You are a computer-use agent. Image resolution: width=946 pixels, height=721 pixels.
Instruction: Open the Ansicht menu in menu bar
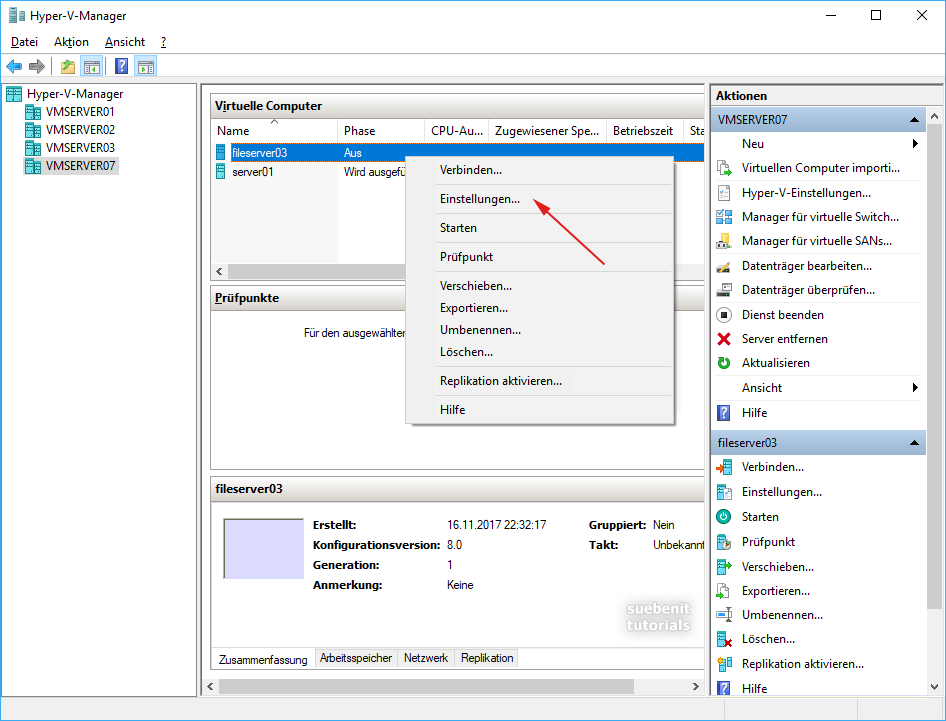tap(125, 42)
